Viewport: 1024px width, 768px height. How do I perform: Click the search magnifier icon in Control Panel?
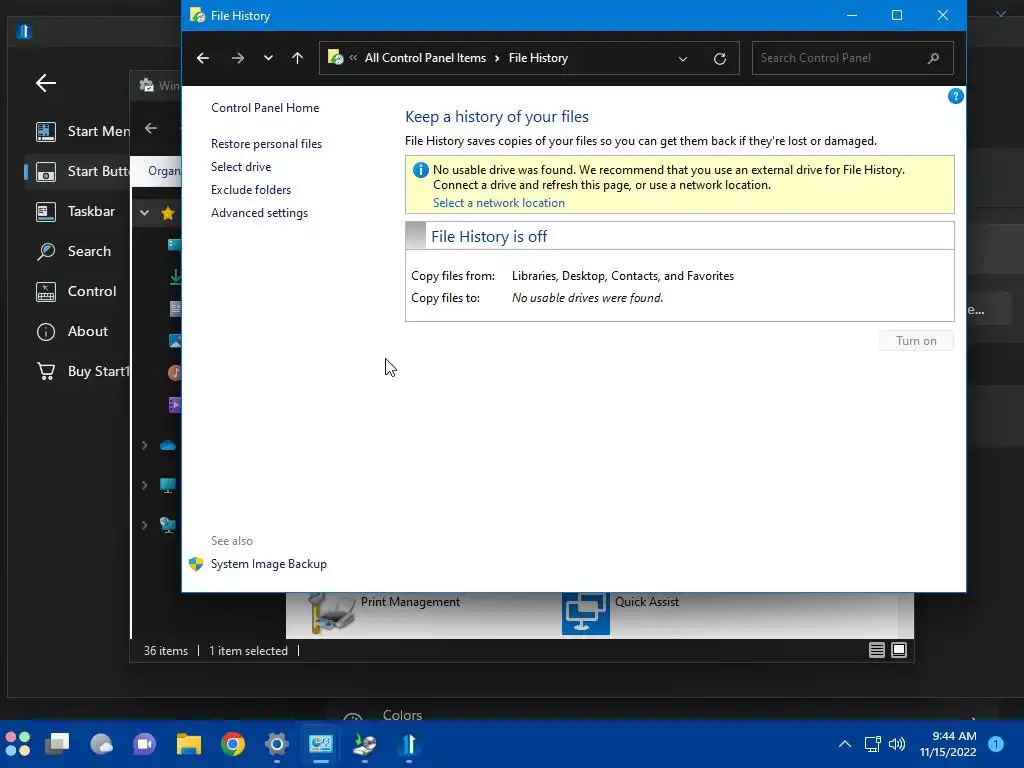pos(933,58)
